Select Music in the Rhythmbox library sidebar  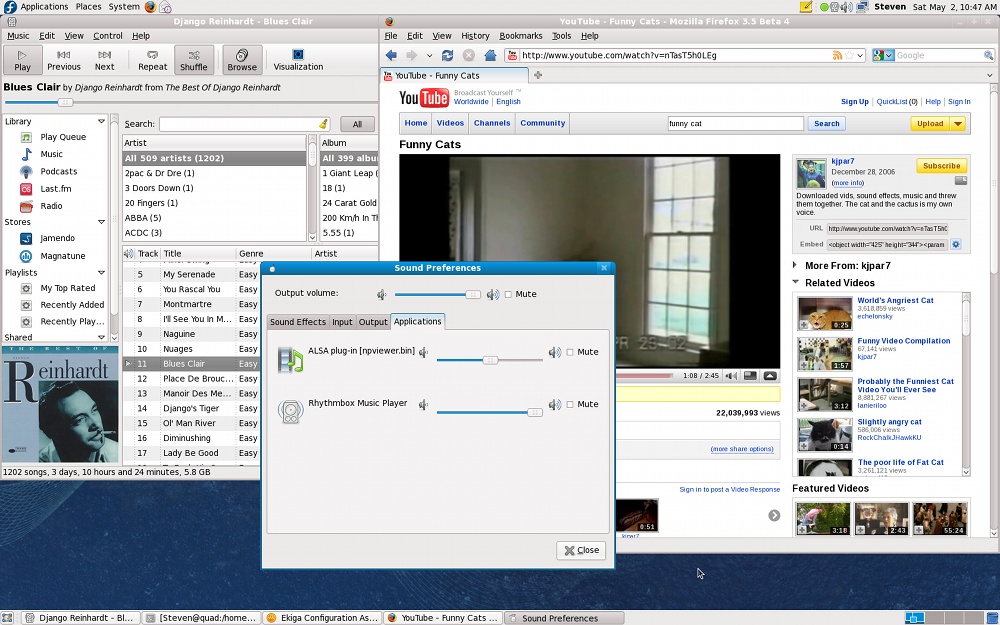(51, 154)
